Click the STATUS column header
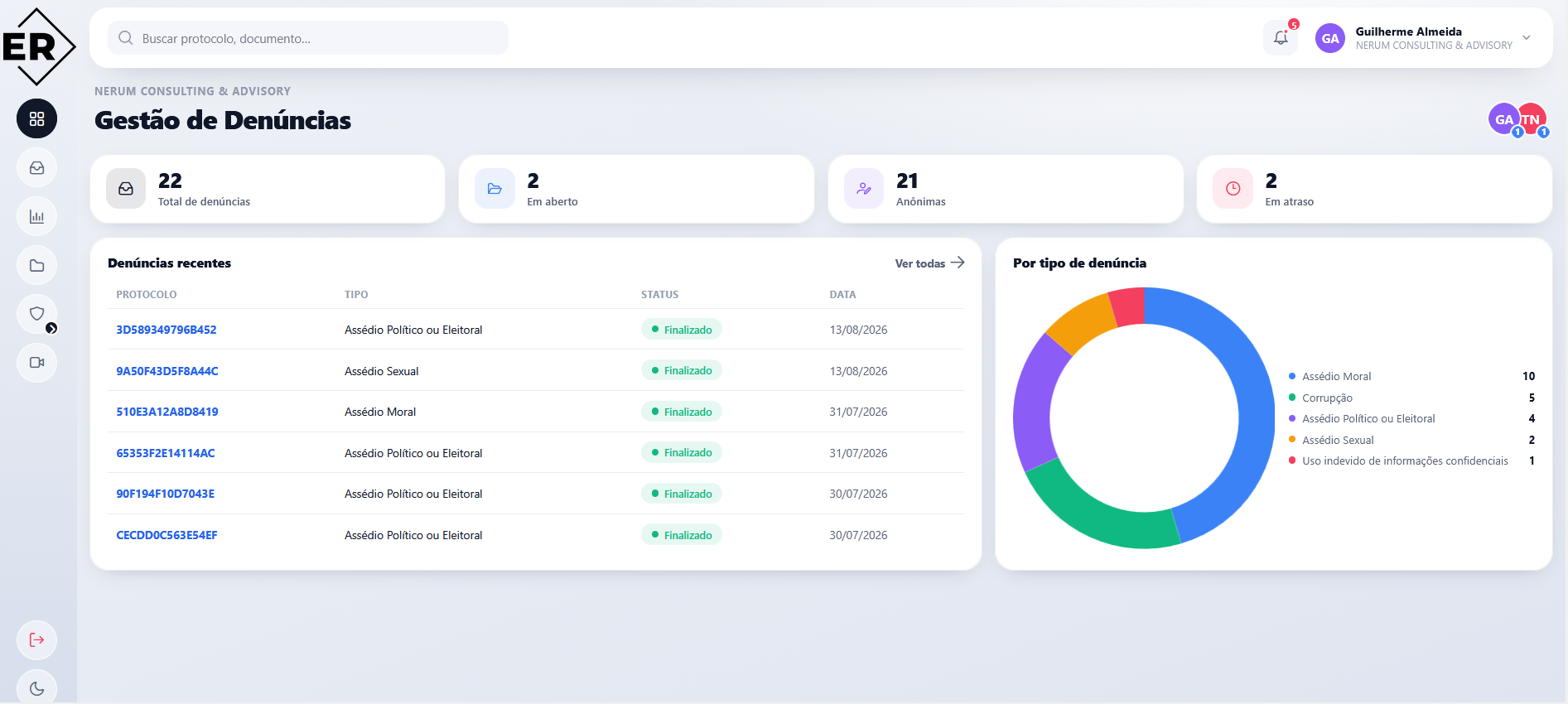The width and height of the screenshot is (1568, 704). point(659,295)
